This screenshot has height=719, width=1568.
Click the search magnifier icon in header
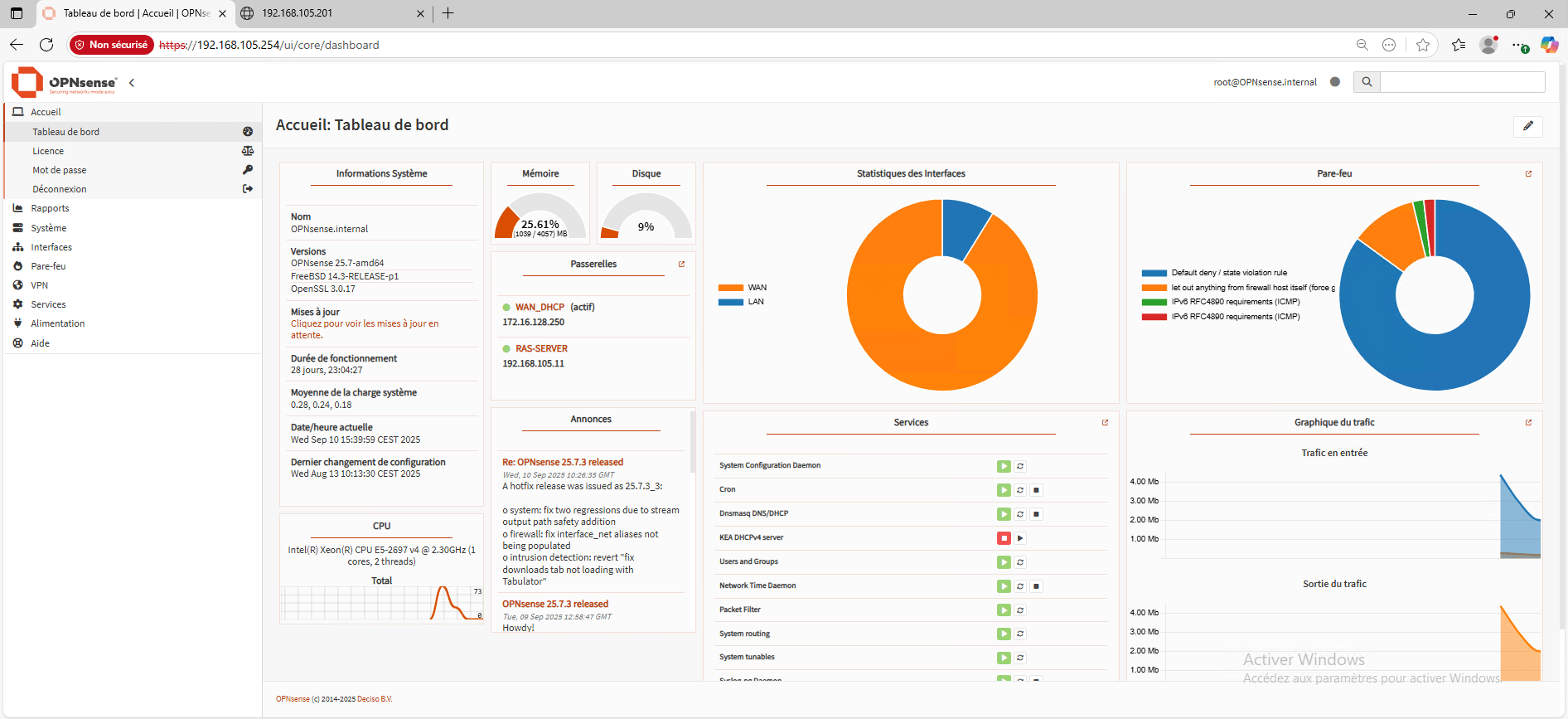click(1367, 82)
